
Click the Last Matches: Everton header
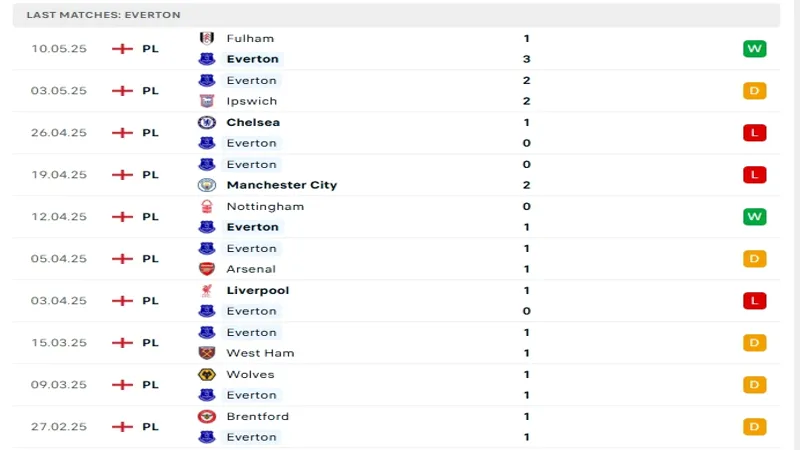pyautogui.click(x=104, y=15)
